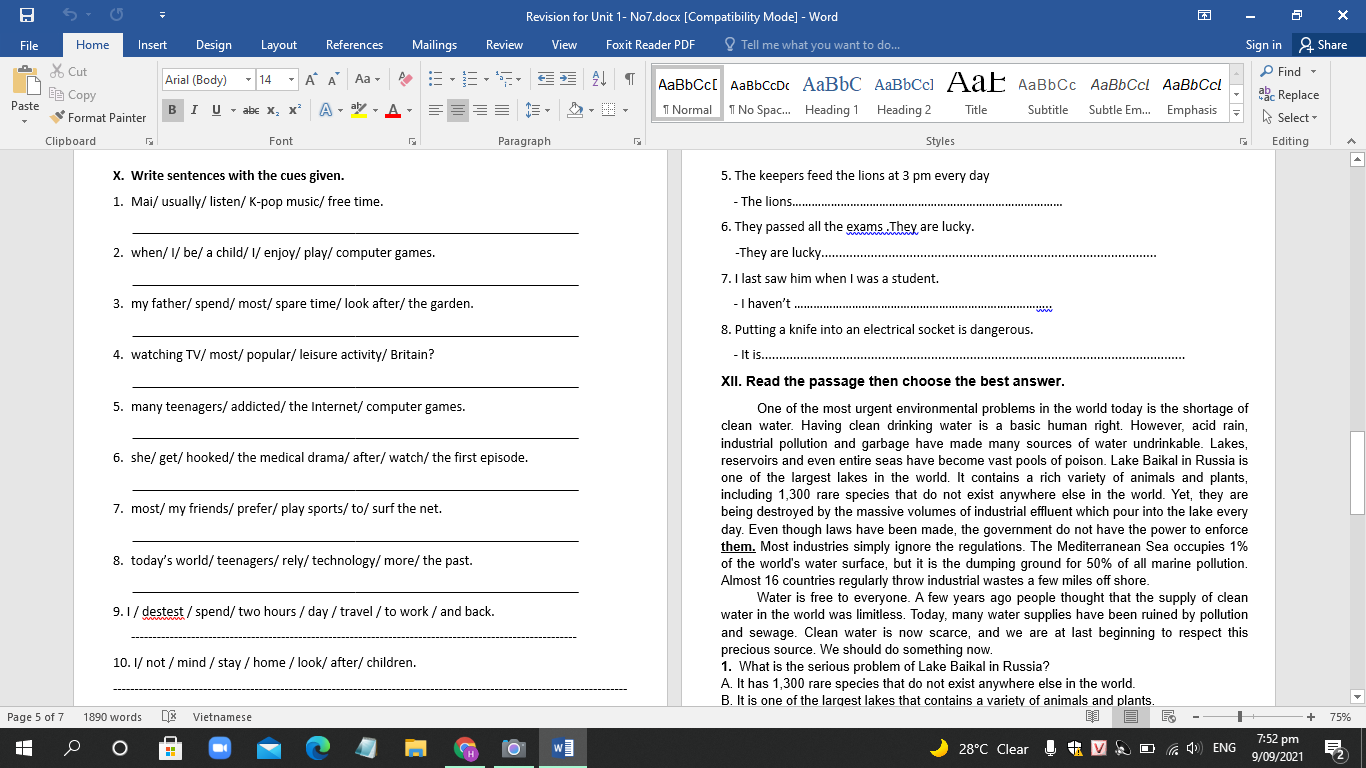Open the Select dropdown in Editing

[x=1290, y=117]
